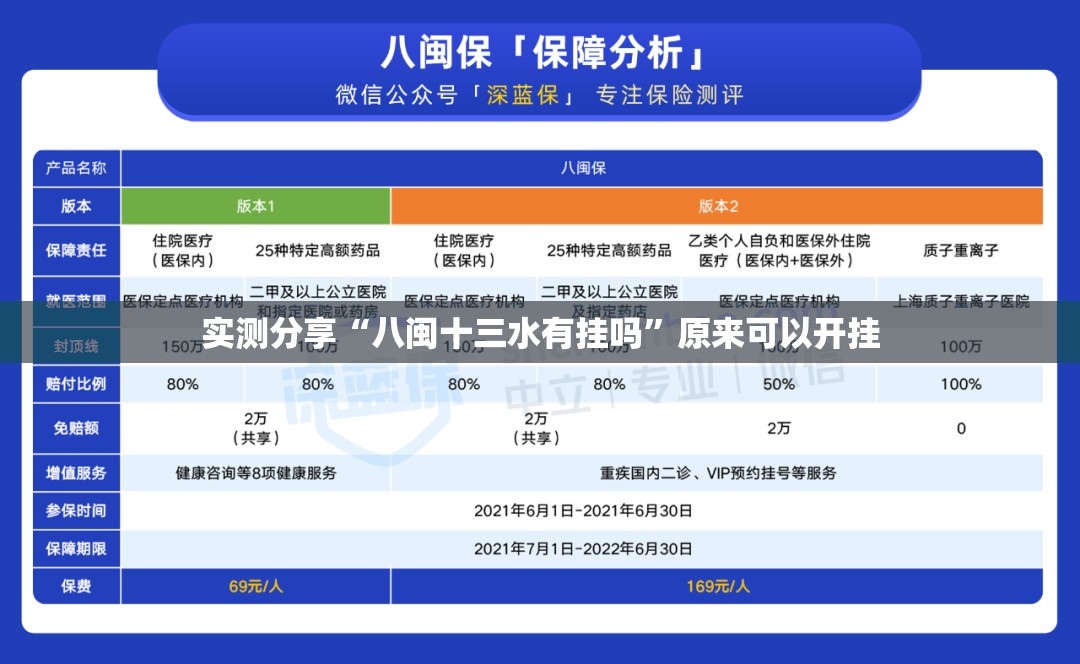Click the 质子重离子 coverage cell
1080x664 pixels.
pyautogui.click(x=961, y=251)
